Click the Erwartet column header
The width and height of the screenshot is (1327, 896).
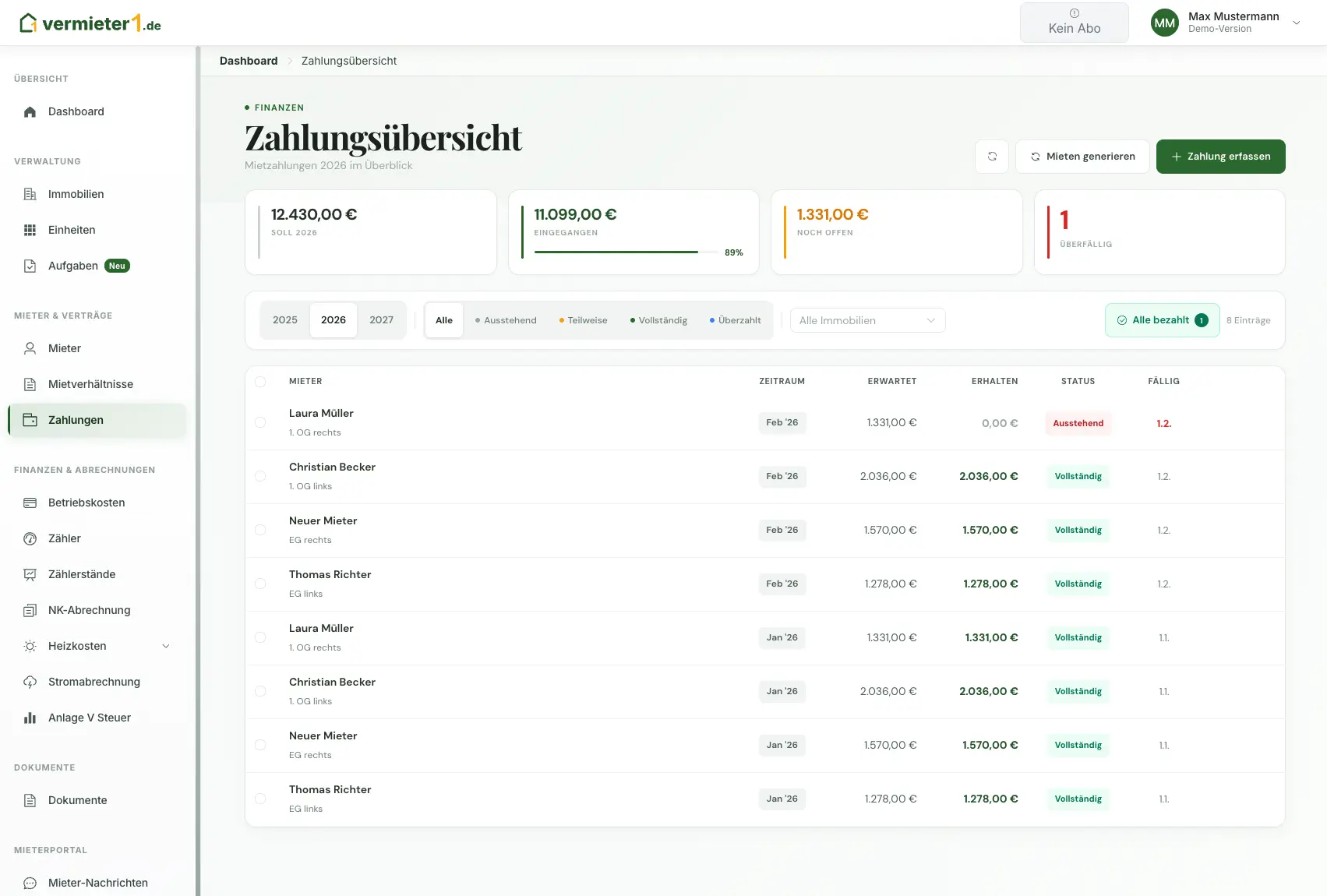coord(891,382)
